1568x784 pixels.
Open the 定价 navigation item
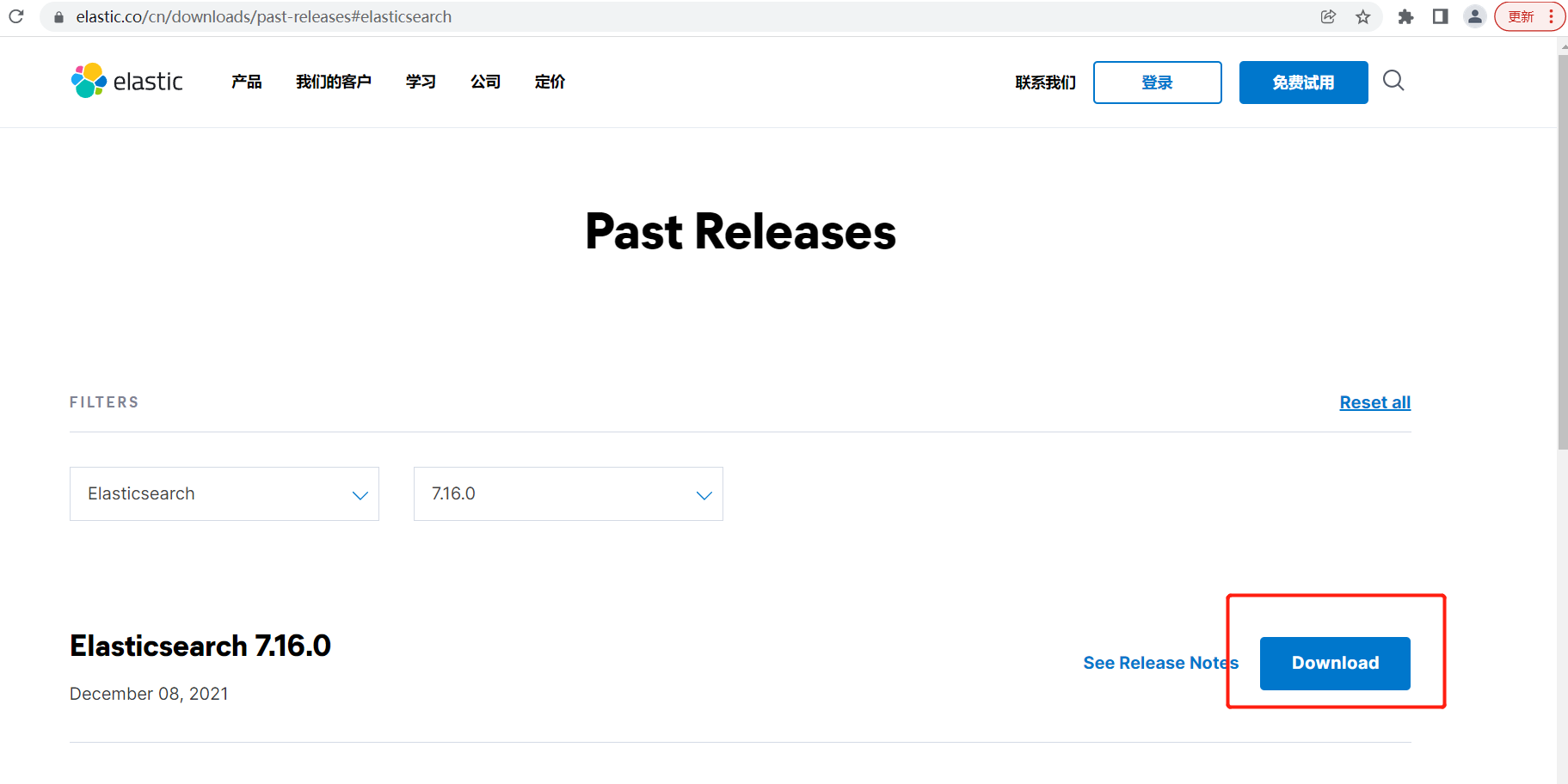click(550, 82)
